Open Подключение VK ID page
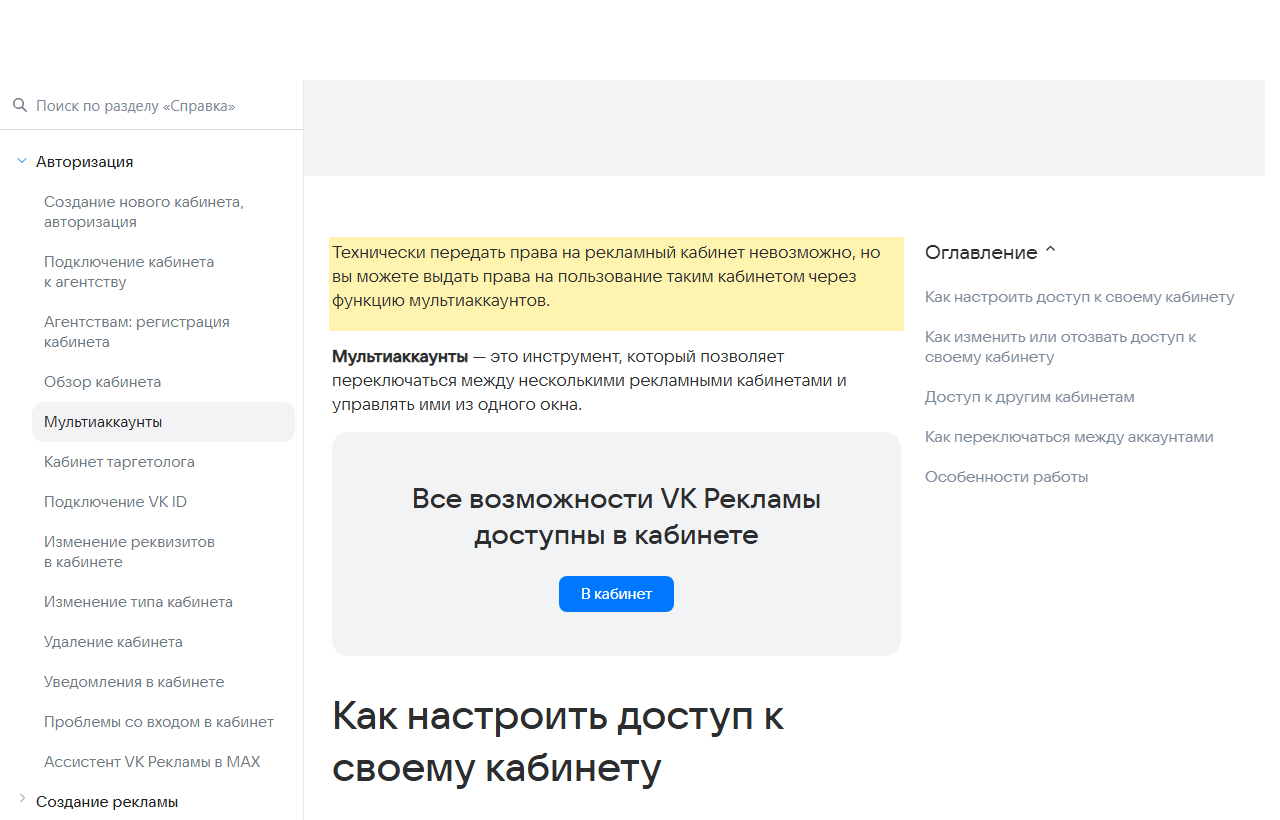This screenshot has height=820, width=1280. tap(115, 502)
